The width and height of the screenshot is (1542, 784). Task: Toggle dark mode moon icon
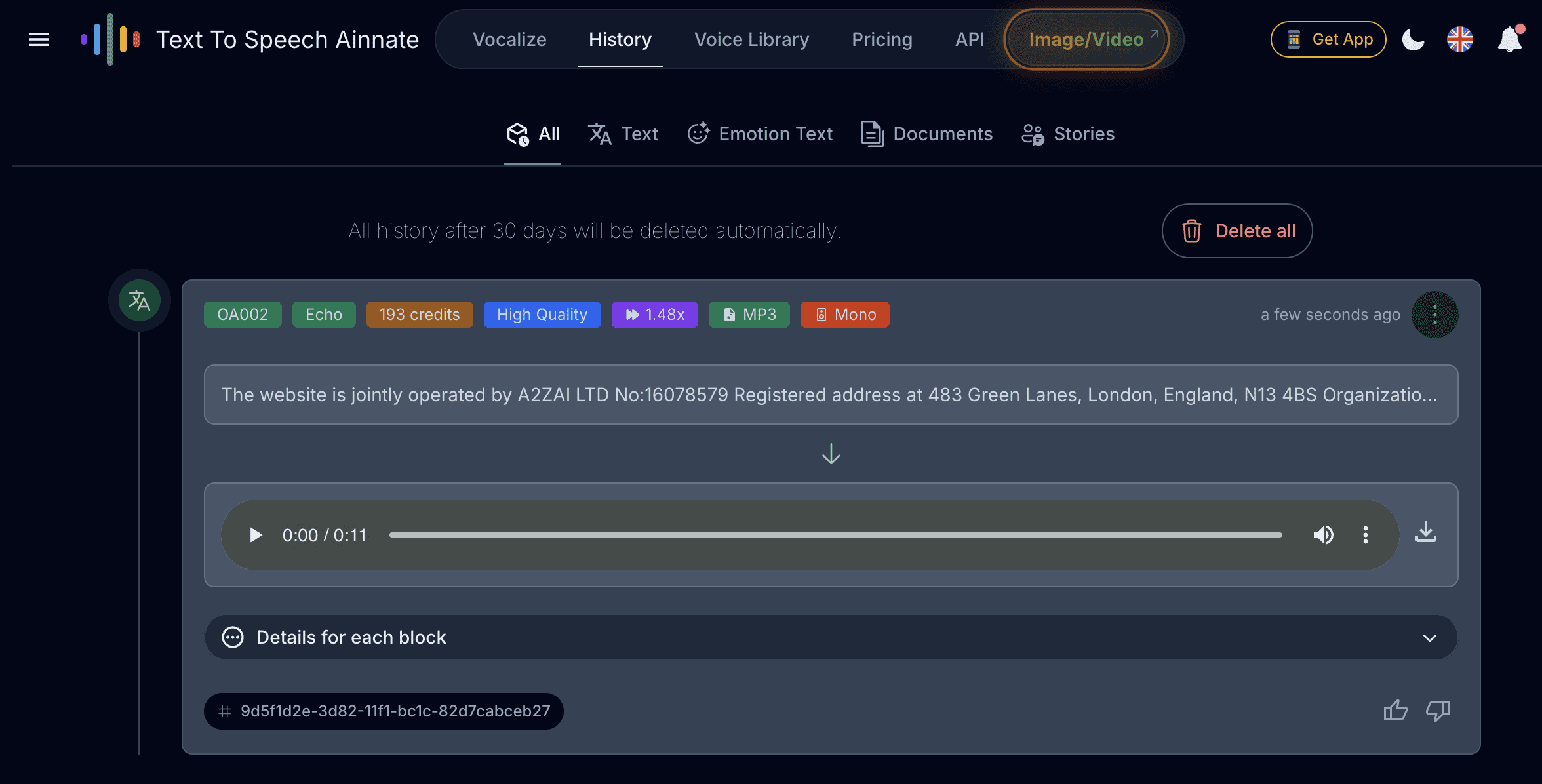[1413, 39]
